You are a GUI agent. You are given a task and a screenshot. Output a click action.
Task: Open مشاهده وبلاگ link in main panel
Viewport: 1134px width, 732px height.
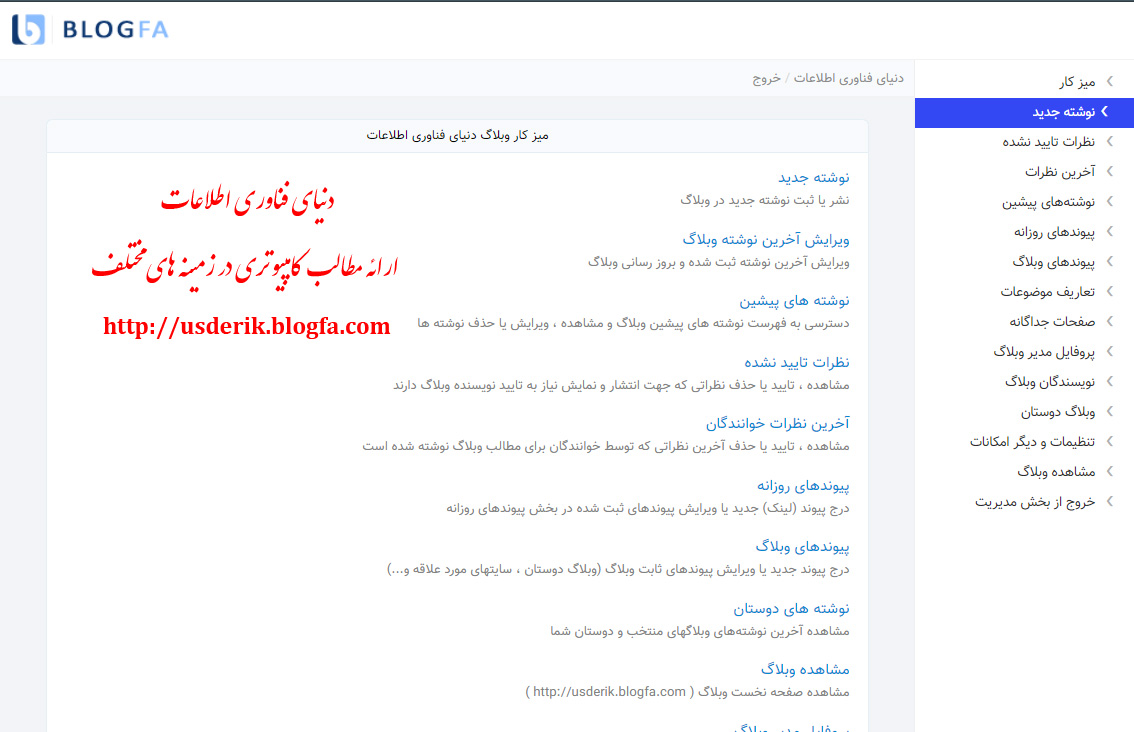[x=805, y=670]
